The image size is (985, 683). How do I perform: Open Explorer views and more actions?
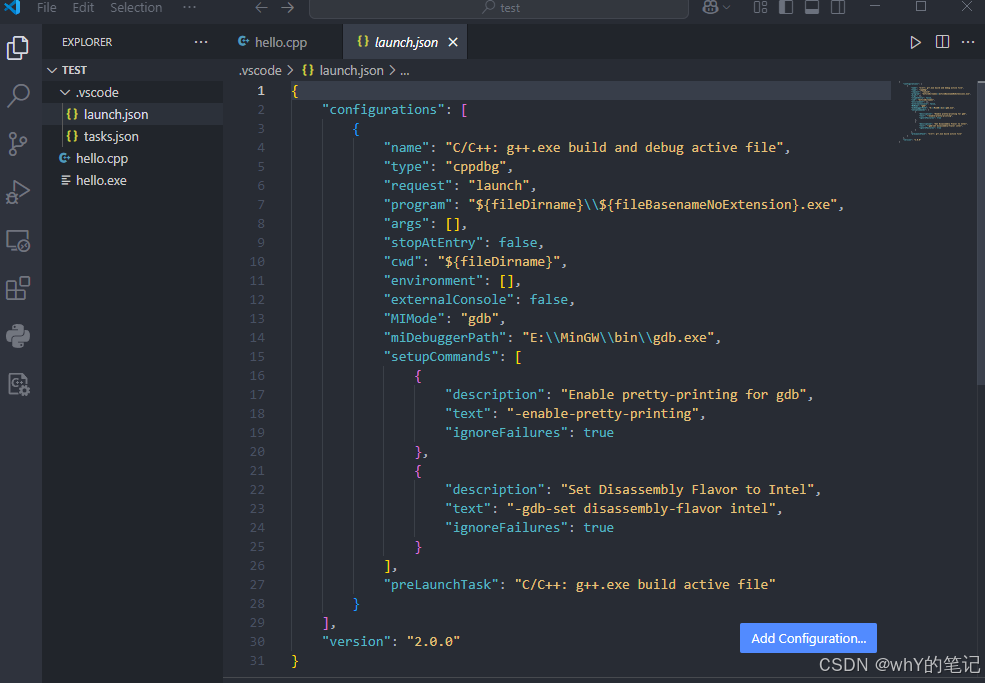point(201,42)
